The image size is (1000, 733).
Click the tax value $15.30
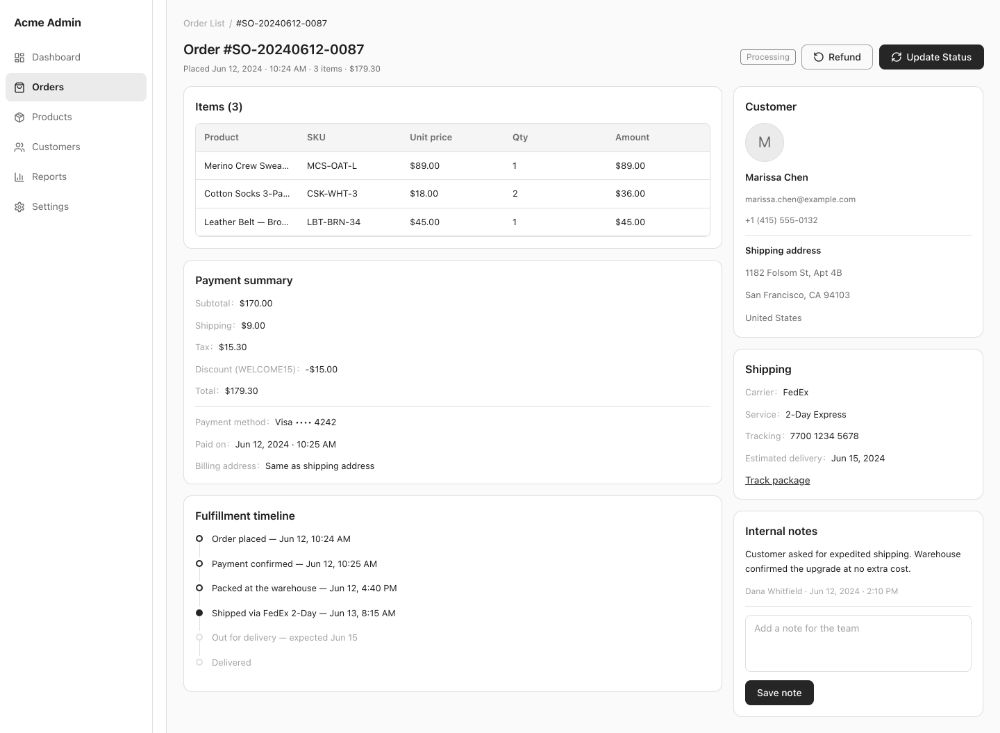pyautogui.click(x=233, y=348)
